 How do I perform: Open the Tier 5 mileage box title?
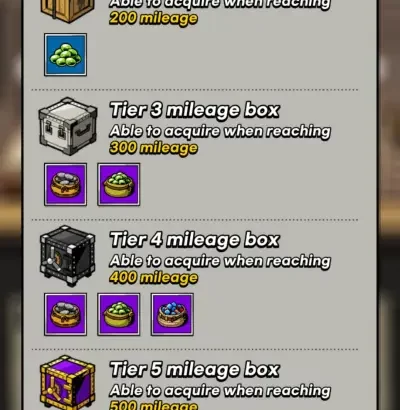195,369
